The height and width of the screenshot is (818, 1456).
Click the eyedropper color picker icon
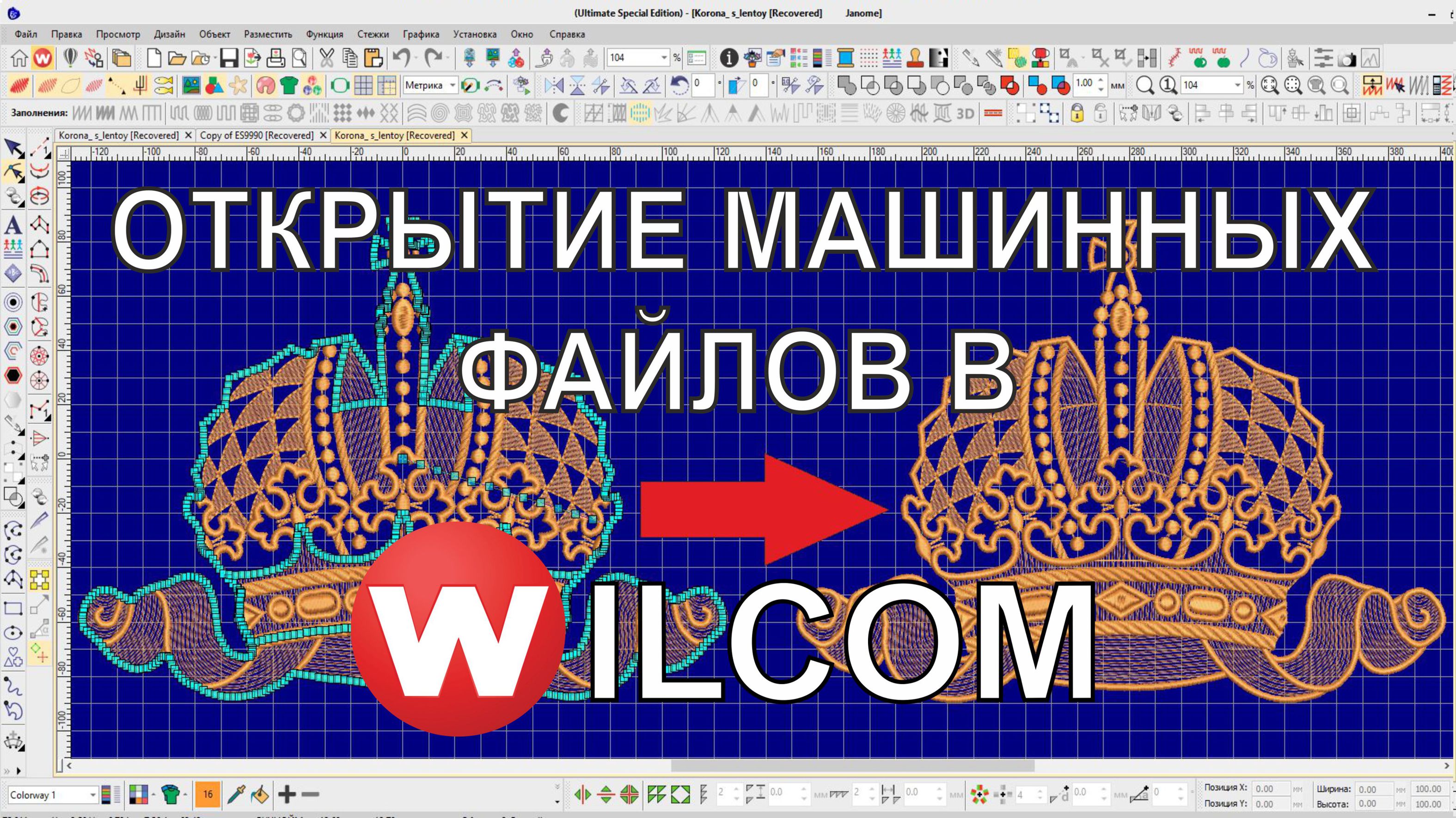[x=236, y=794]
